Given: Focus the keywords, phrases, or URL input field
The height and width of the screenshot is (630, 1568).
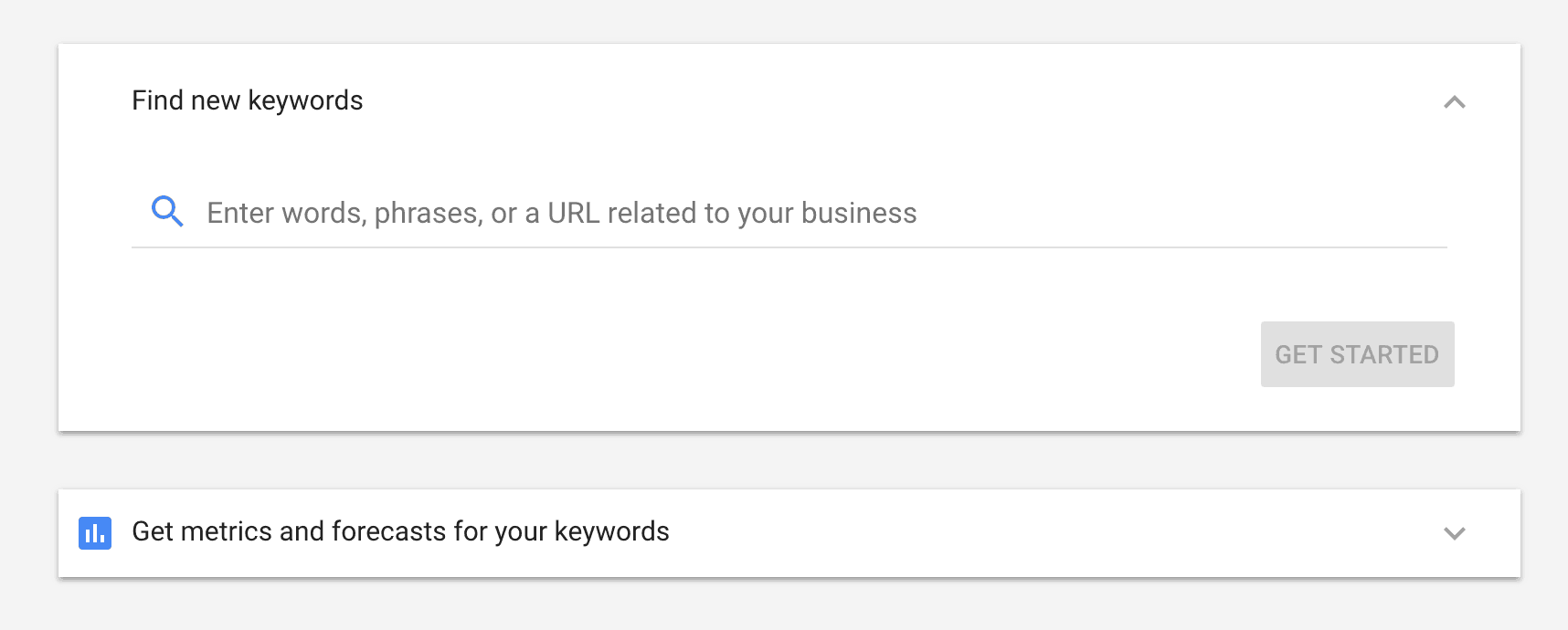Looking at the screenshot, I should pos(789,213).
